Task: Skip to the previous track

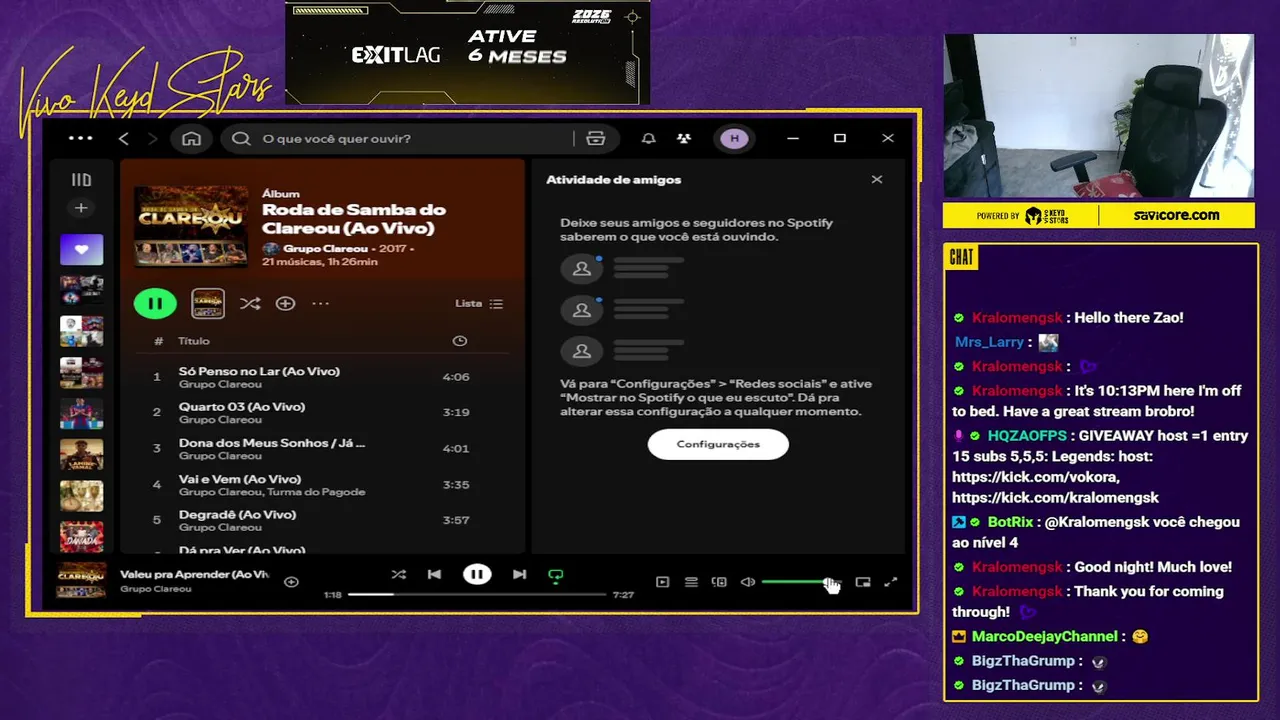Action: 434,574
